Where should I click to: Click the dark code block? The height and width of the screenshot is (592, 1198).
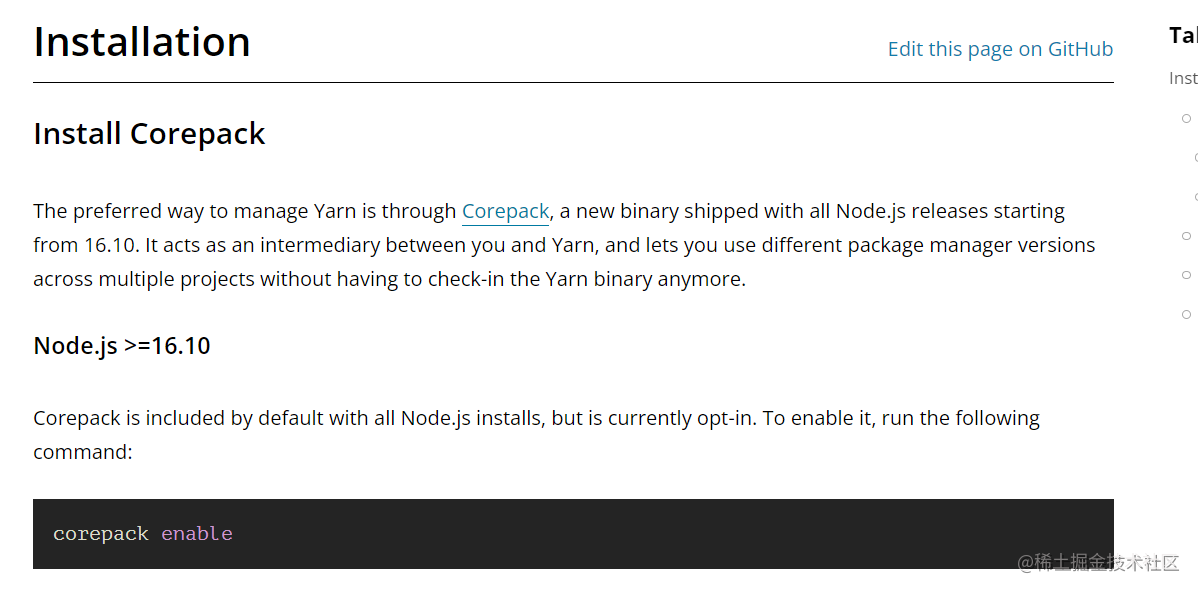[573, 533]
